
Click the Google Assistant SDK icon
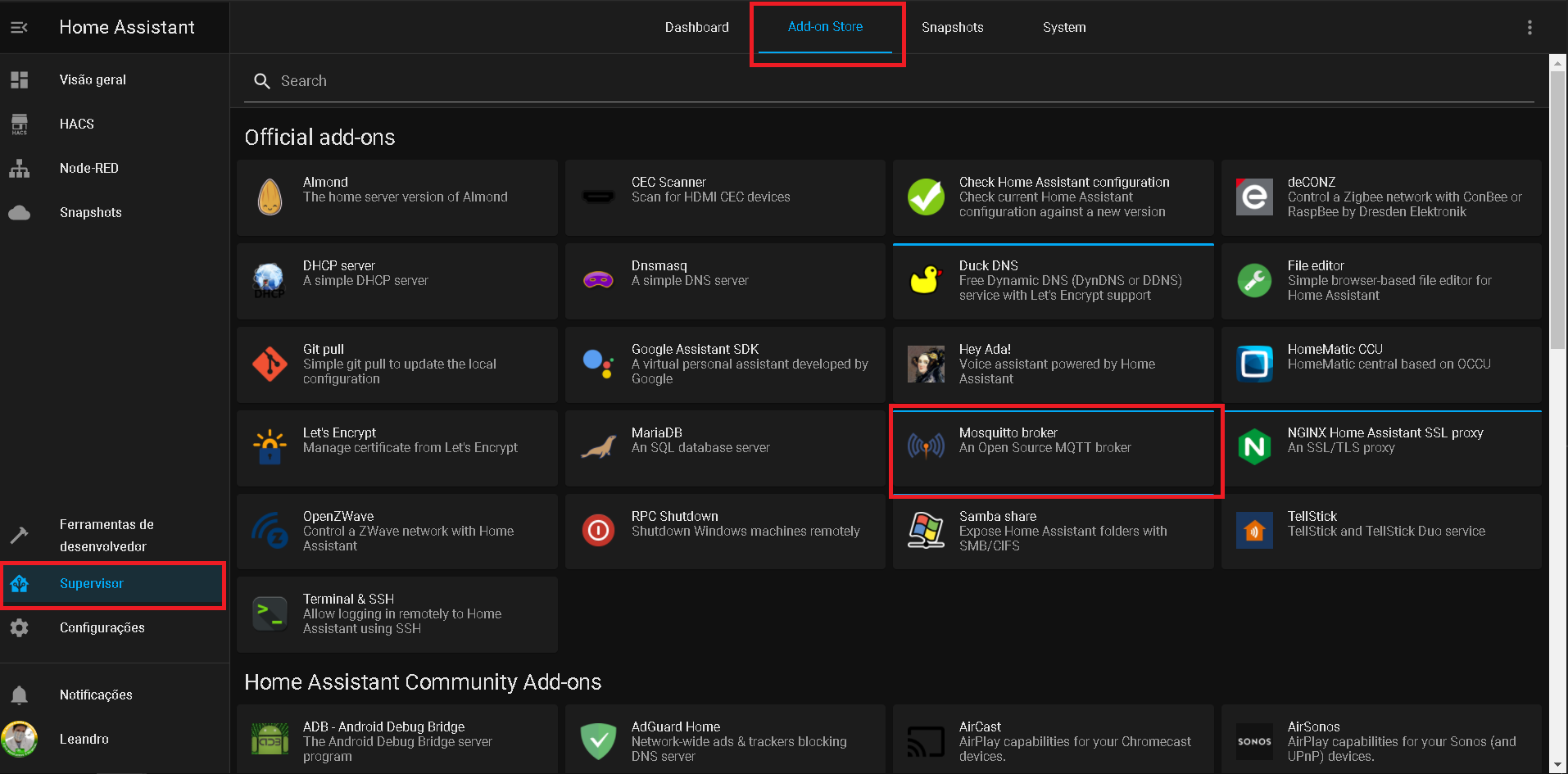(598, 364)
